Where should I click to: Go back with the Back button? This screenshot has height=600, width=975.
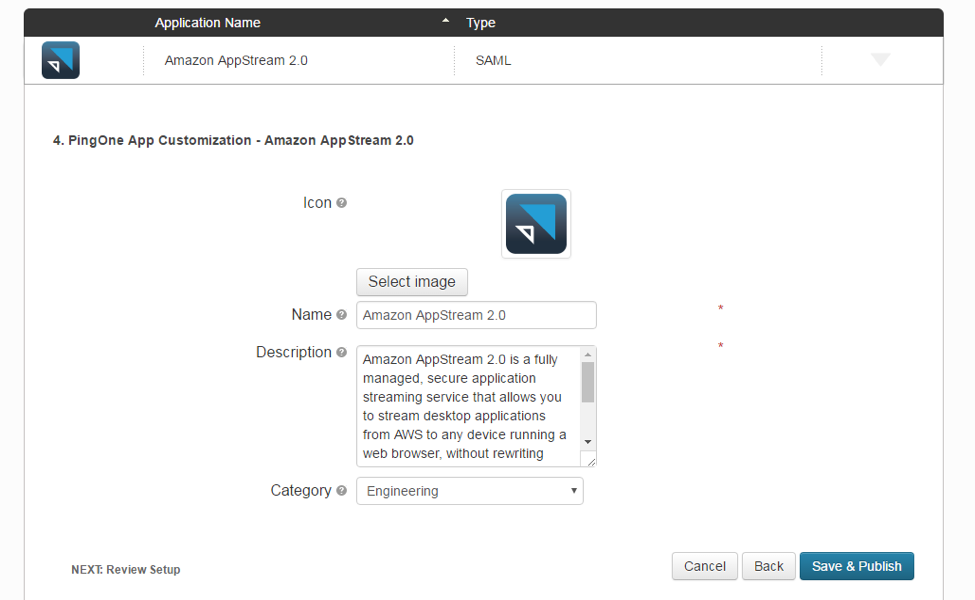[x=768, y=566]
